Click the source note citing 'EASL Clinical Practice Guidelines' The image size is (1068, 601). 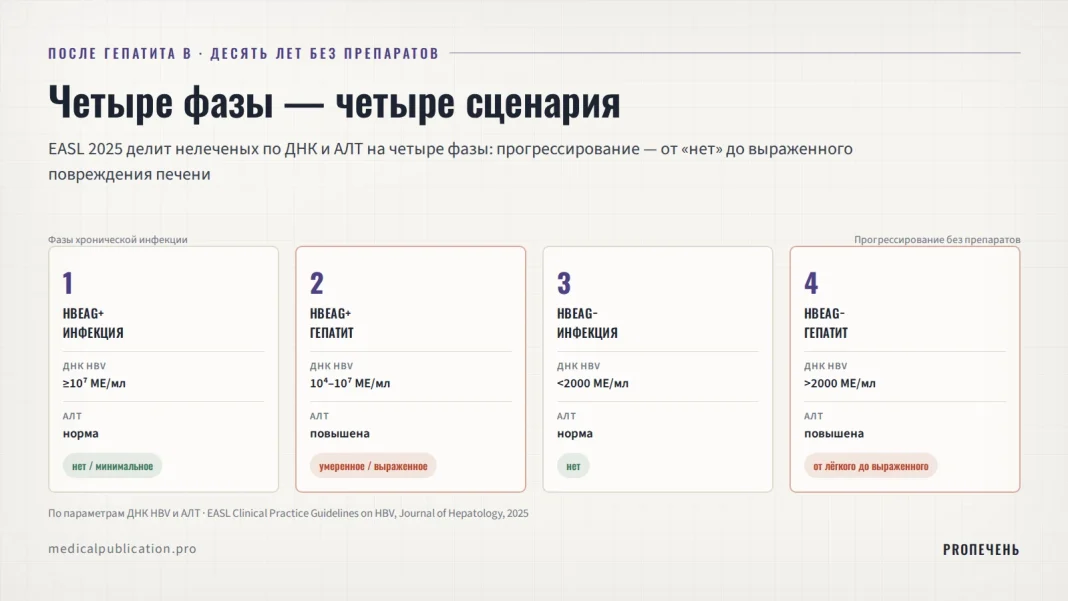click(288, 513)
